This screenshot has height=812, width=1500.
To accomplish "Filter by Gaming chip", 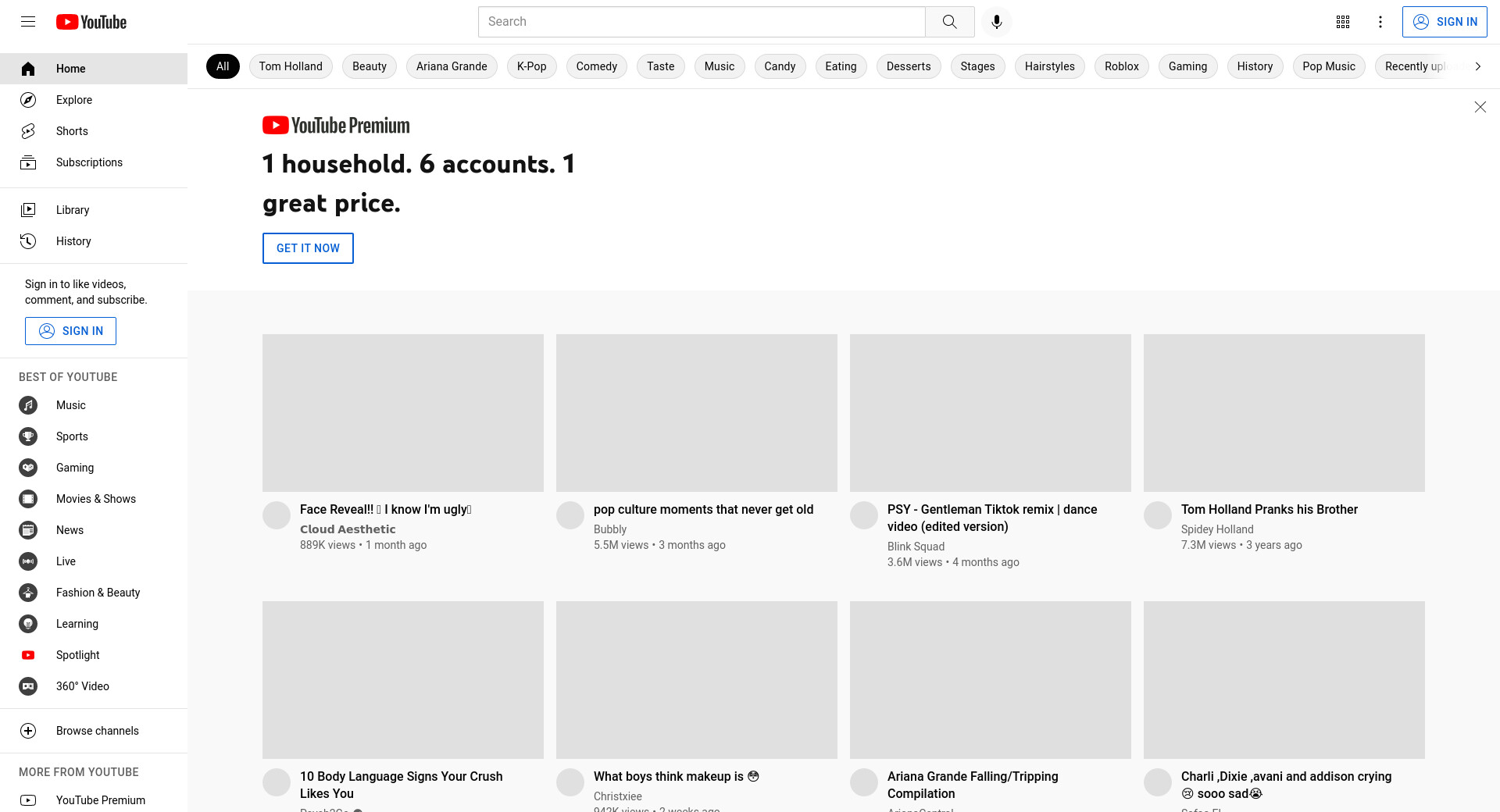I will tap(1188, 66).
